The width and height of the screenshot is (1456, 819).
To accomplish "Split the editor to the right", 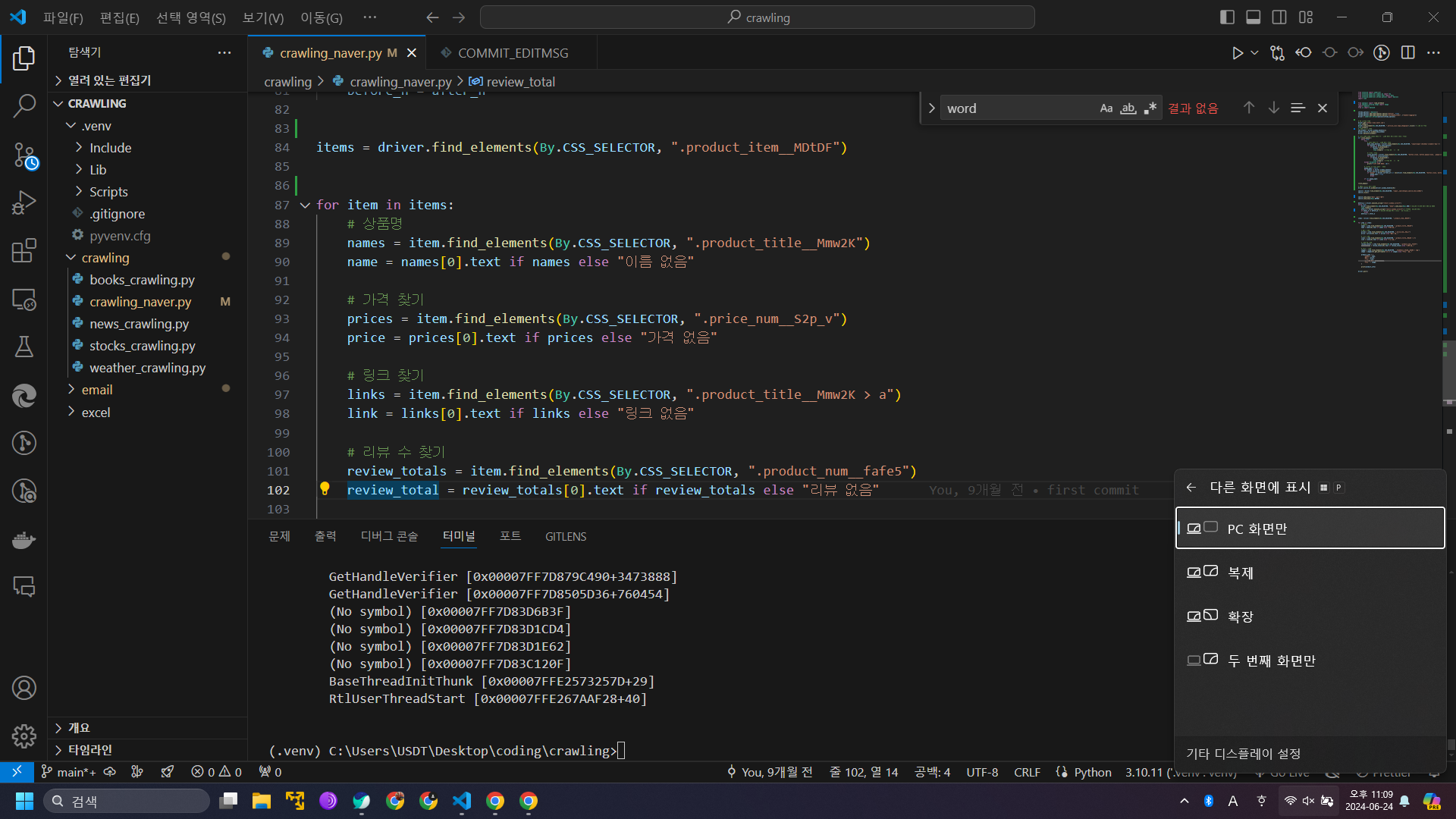I will point(1408,53).
